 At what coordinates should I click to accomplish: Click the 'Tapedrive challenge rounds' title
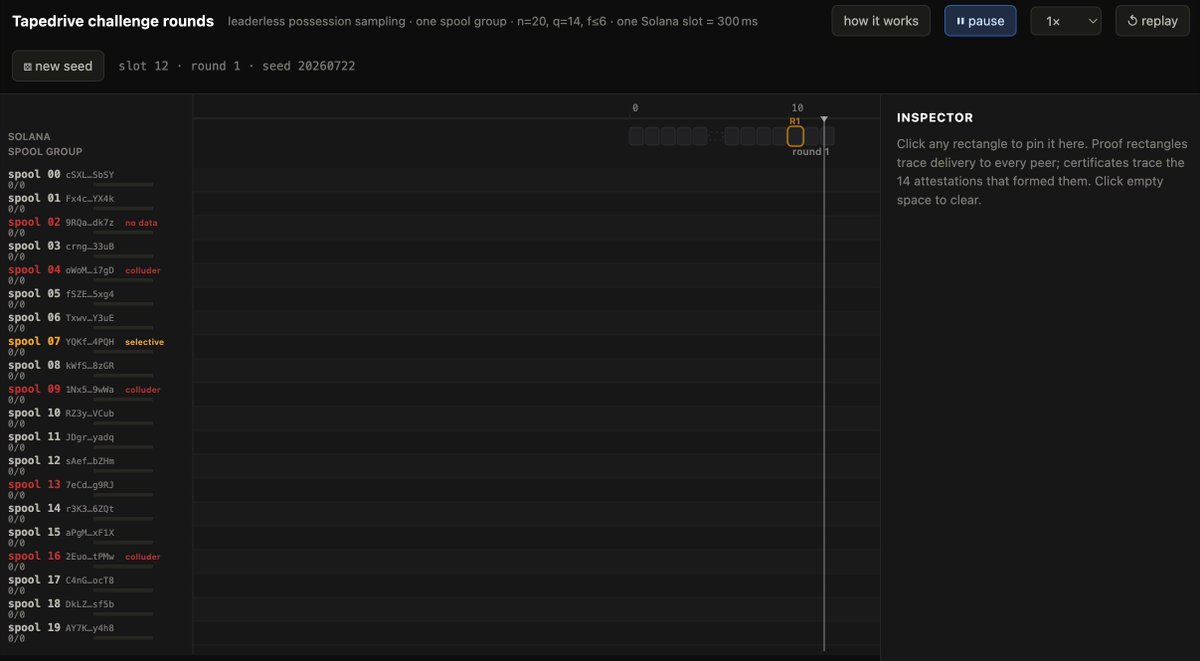point(113,21)
